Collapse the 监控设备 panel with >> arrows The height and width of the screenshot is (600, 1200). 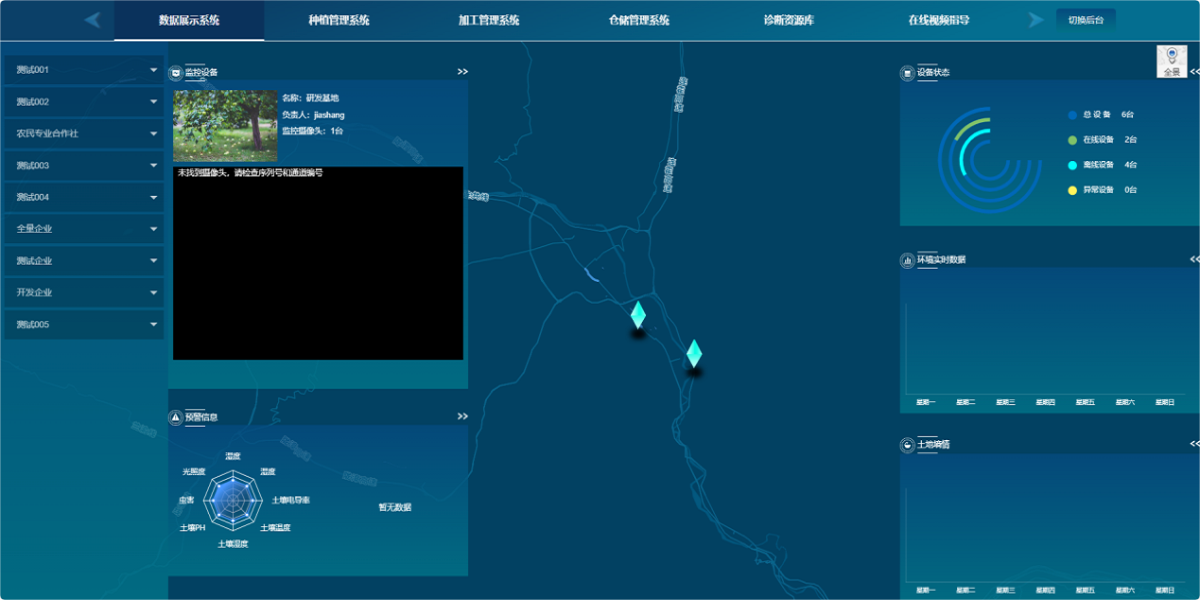[x=462, y=72]
